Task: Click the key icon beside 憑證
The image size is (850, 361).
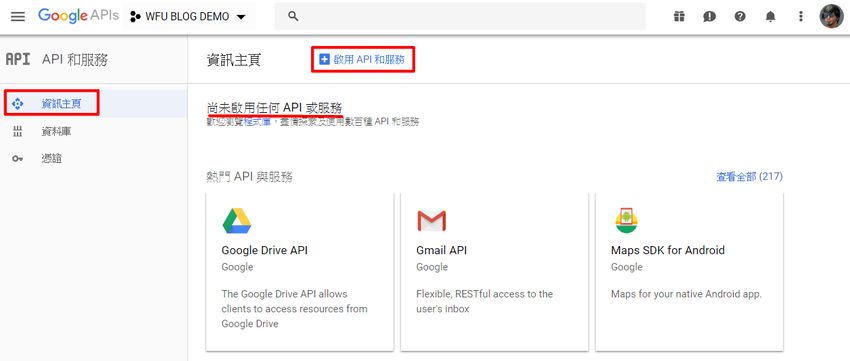Action: click(x=18, y=159)
